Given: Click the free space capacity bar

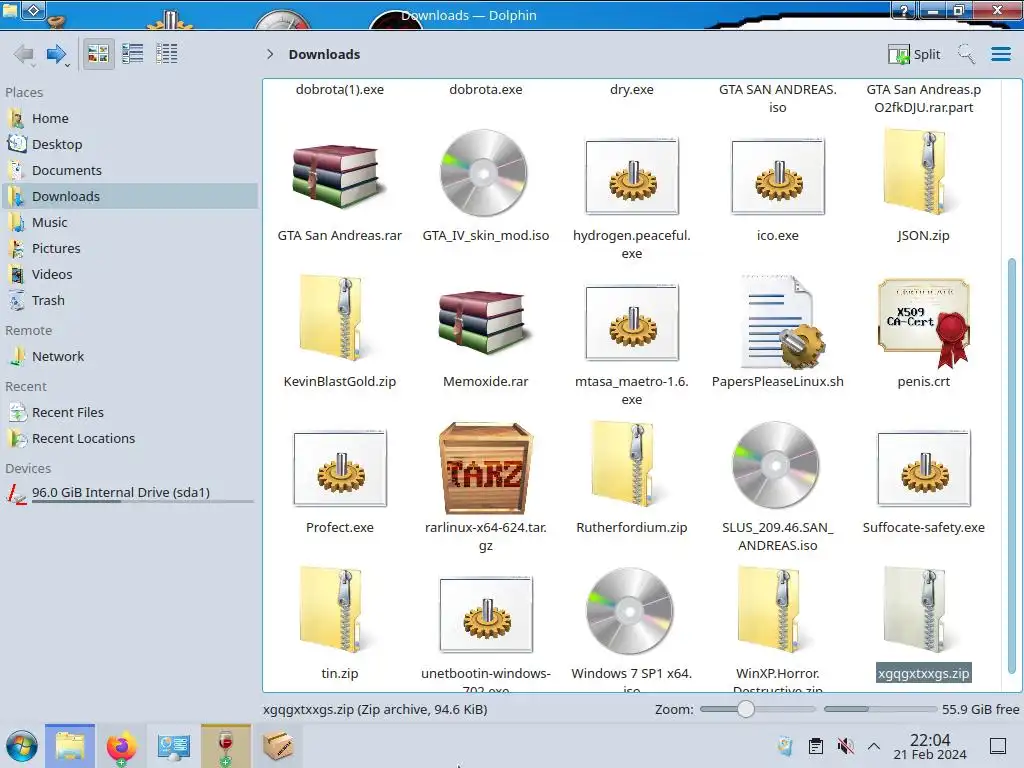Looking at the screenshot, I should click(x=880, y=709).
